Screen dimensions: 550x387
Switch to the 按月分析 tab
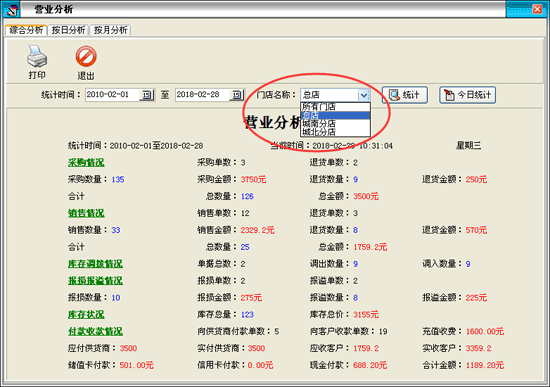(110, 30)
